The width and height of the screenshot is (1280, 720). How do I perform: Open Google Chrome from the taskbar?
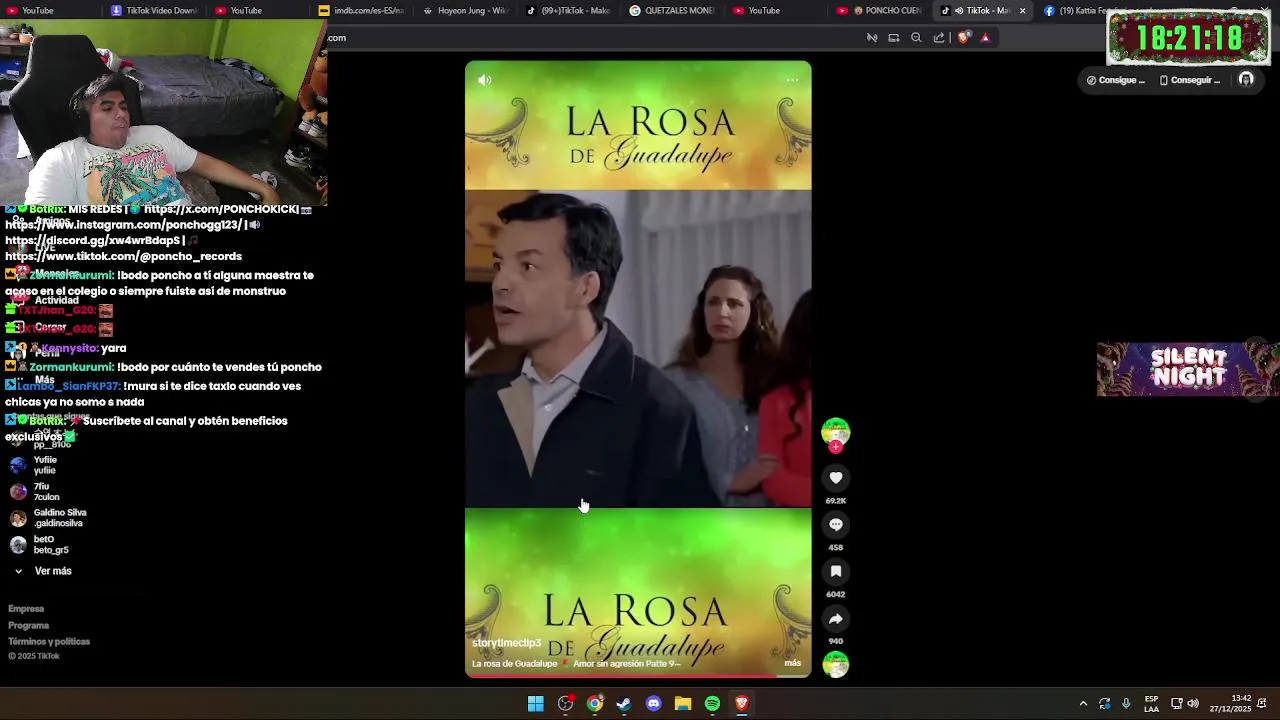point(595,704)
